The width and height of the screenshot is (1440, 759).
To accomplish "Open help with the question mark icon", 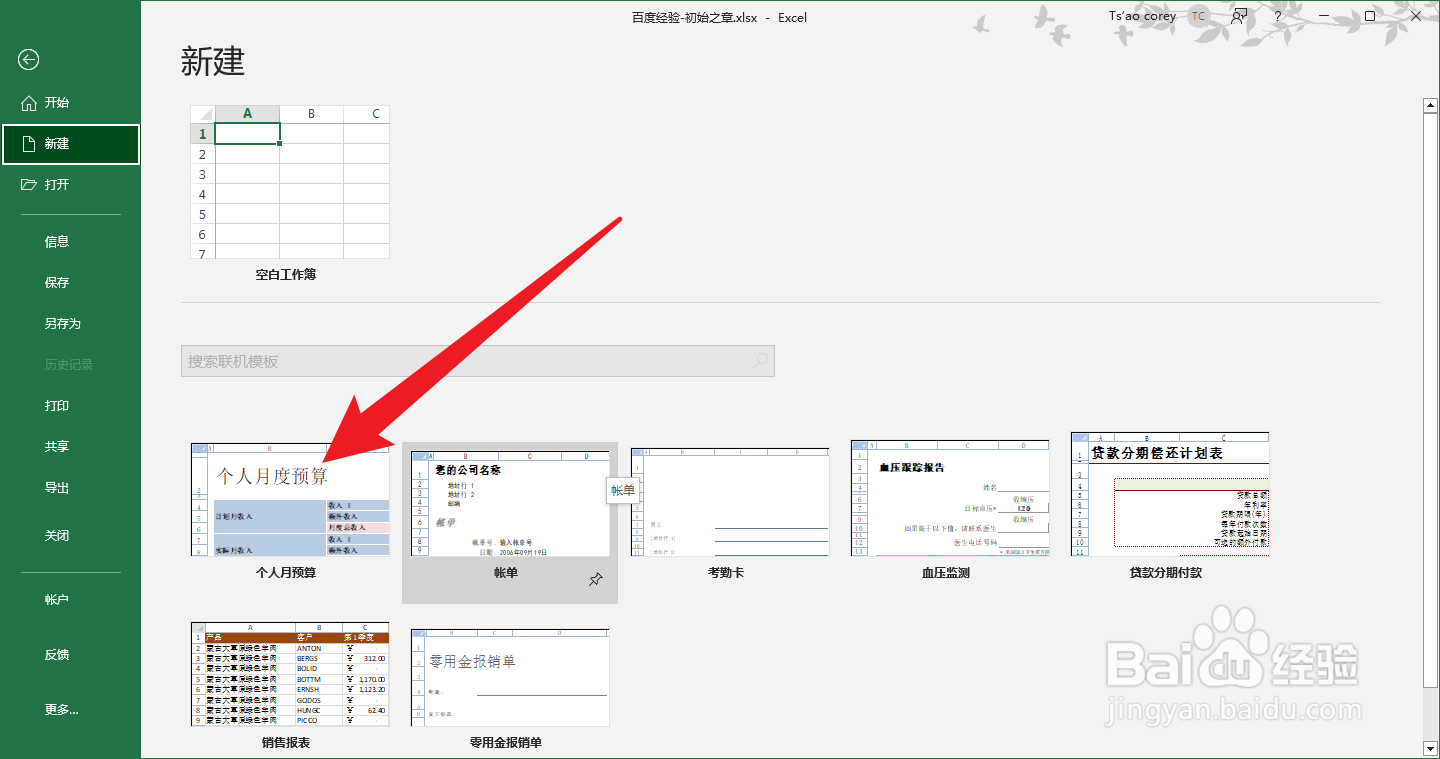I will pyautogui.click(x=1278, y=16).
